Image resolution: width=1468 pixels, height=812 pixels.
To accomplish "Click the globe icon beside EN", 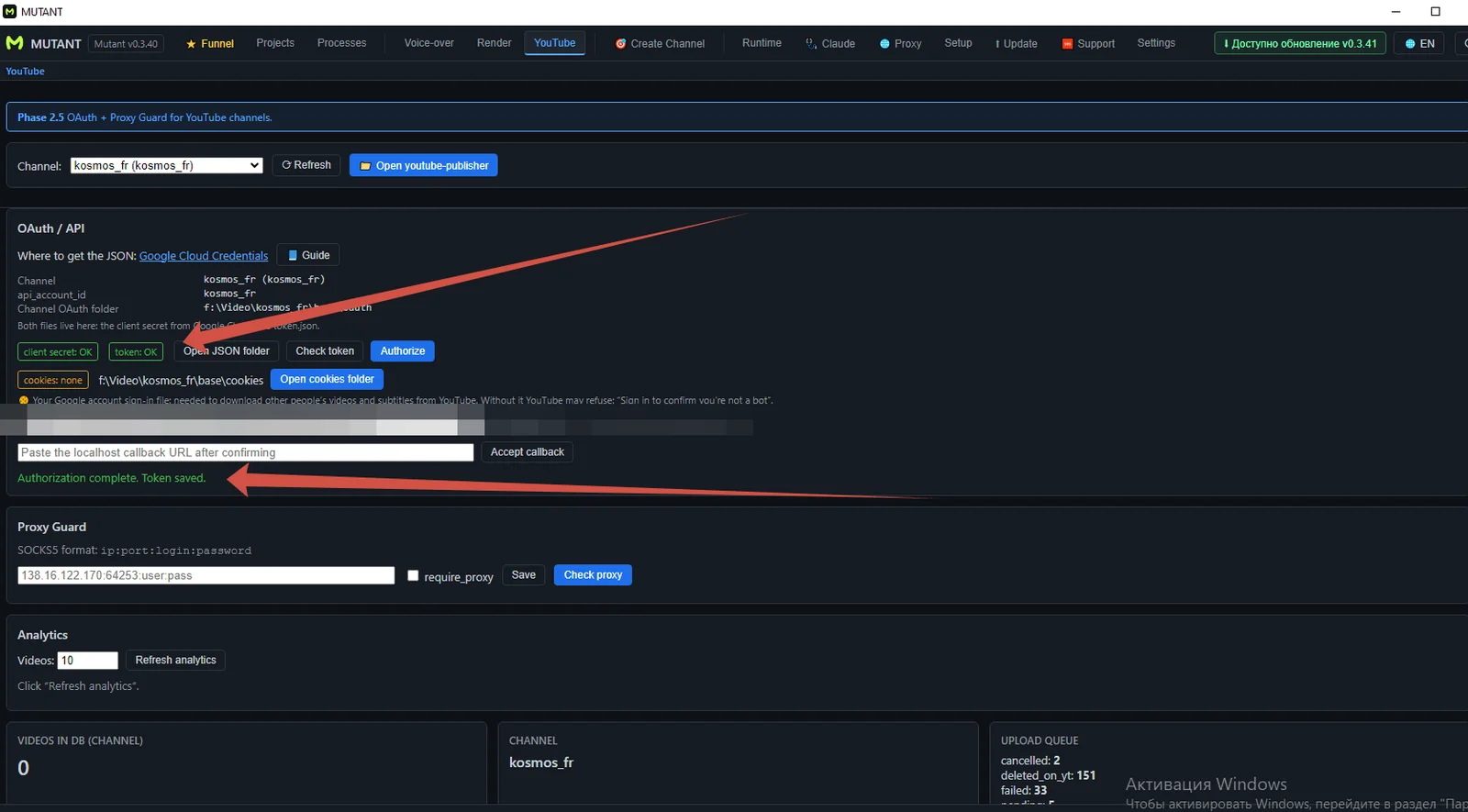I will [x=1410, y=44].
